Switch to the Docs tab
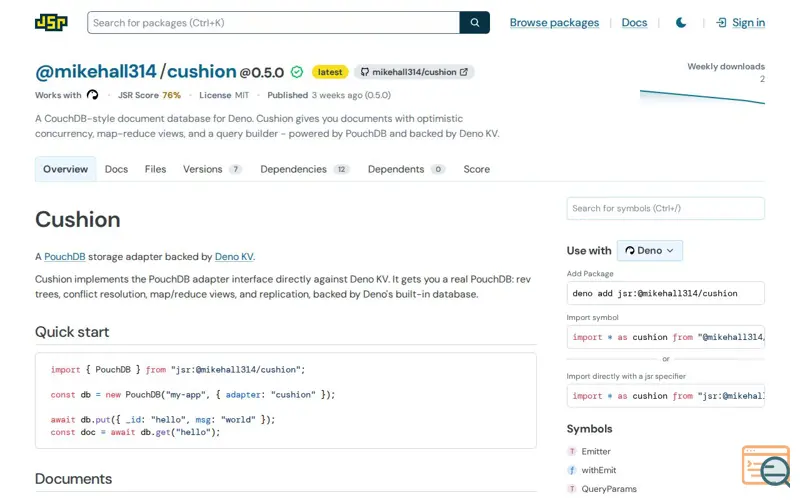This screenshot has height=500, width=800. (x=116, y=169)
